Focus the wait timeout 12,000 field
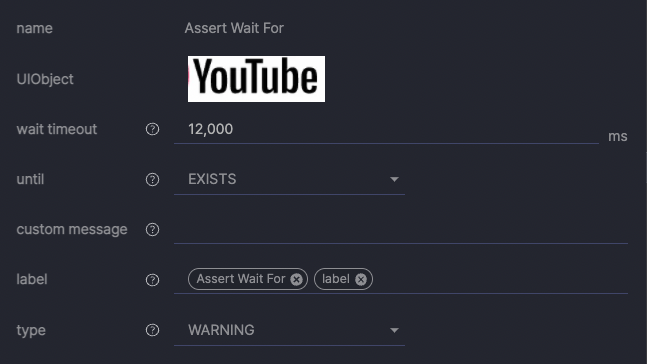Screen dimensions: 647x364 tap(386, 130)
